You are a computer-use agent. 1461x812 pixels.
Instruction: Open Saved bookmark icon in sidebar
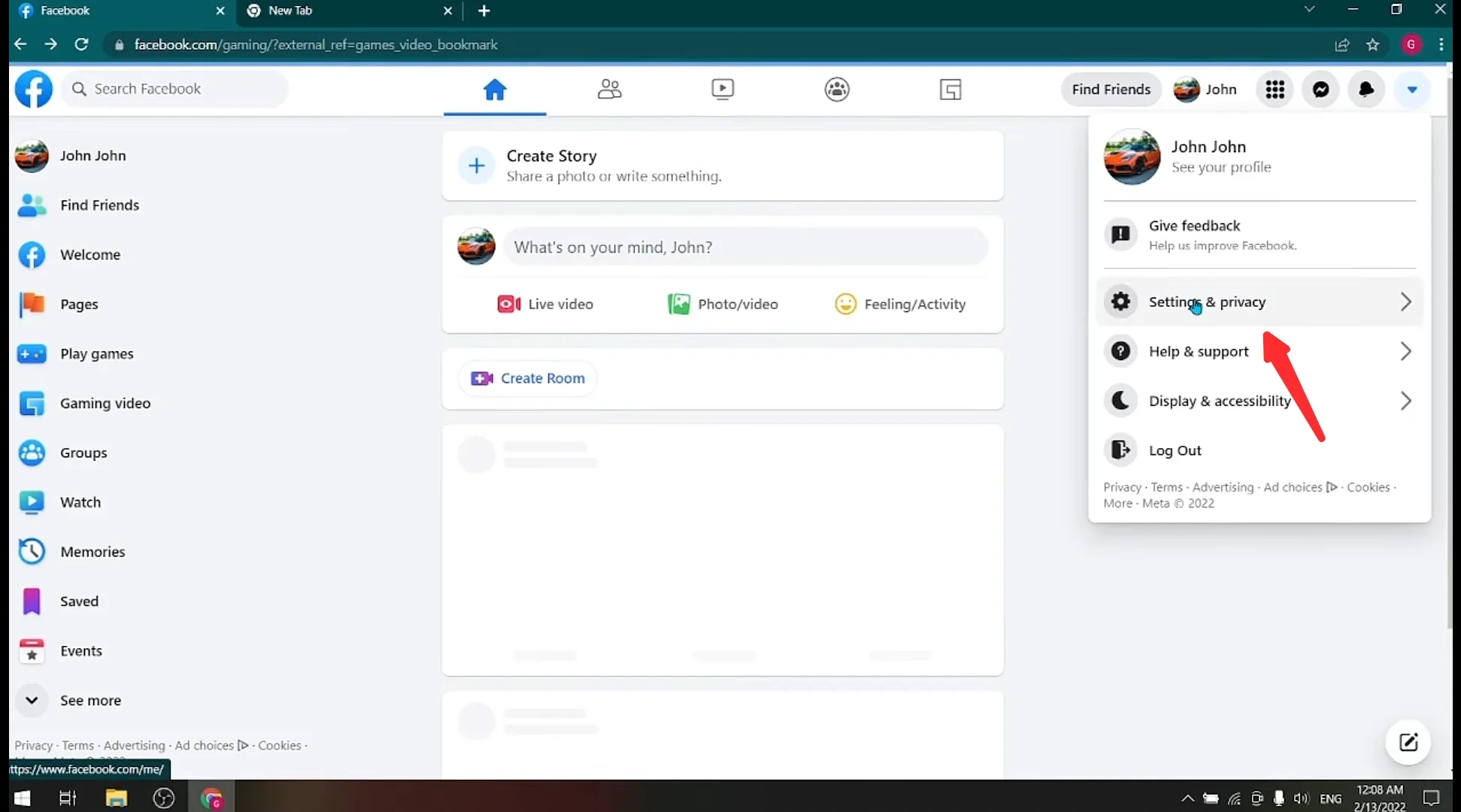coord(32,601)
